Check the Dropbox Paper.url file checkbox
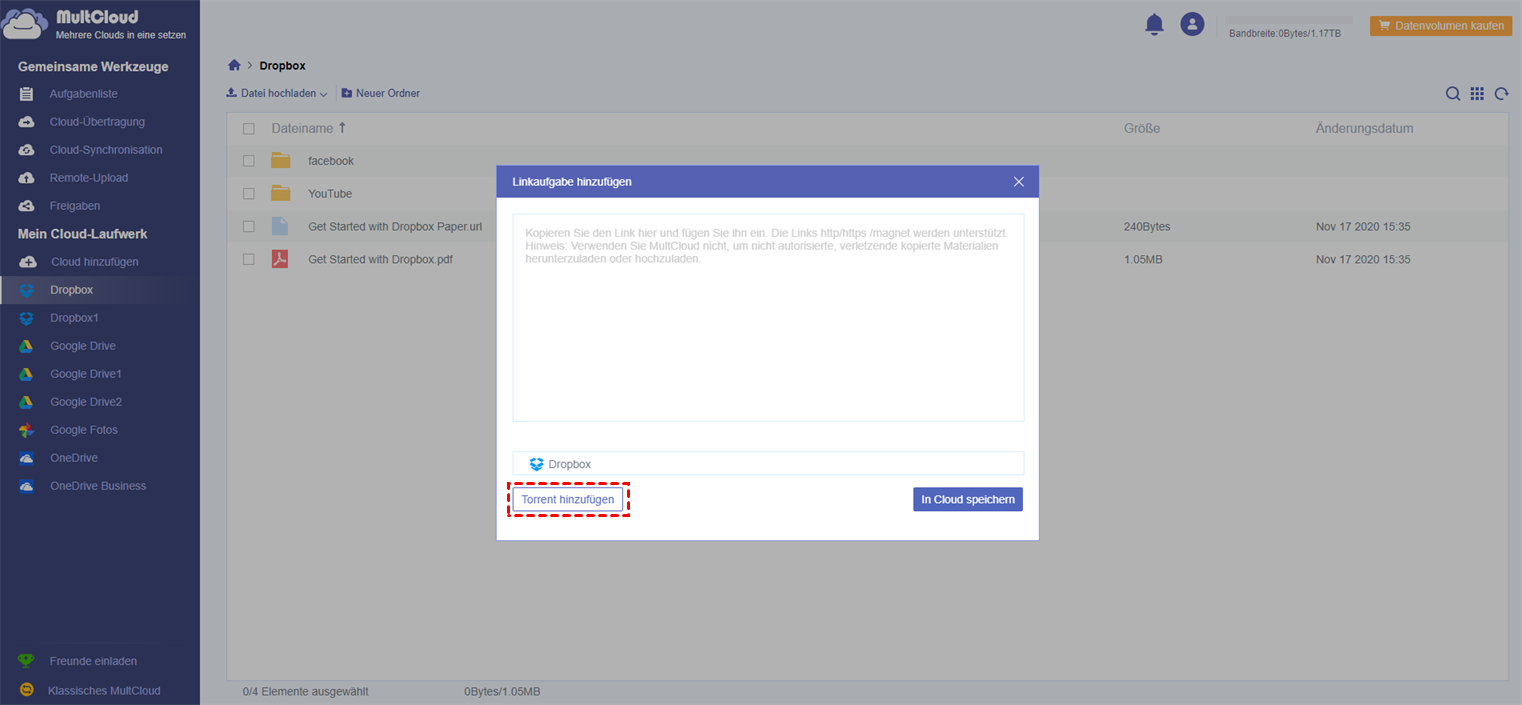 pyautogui.click(x=249, y=227)
